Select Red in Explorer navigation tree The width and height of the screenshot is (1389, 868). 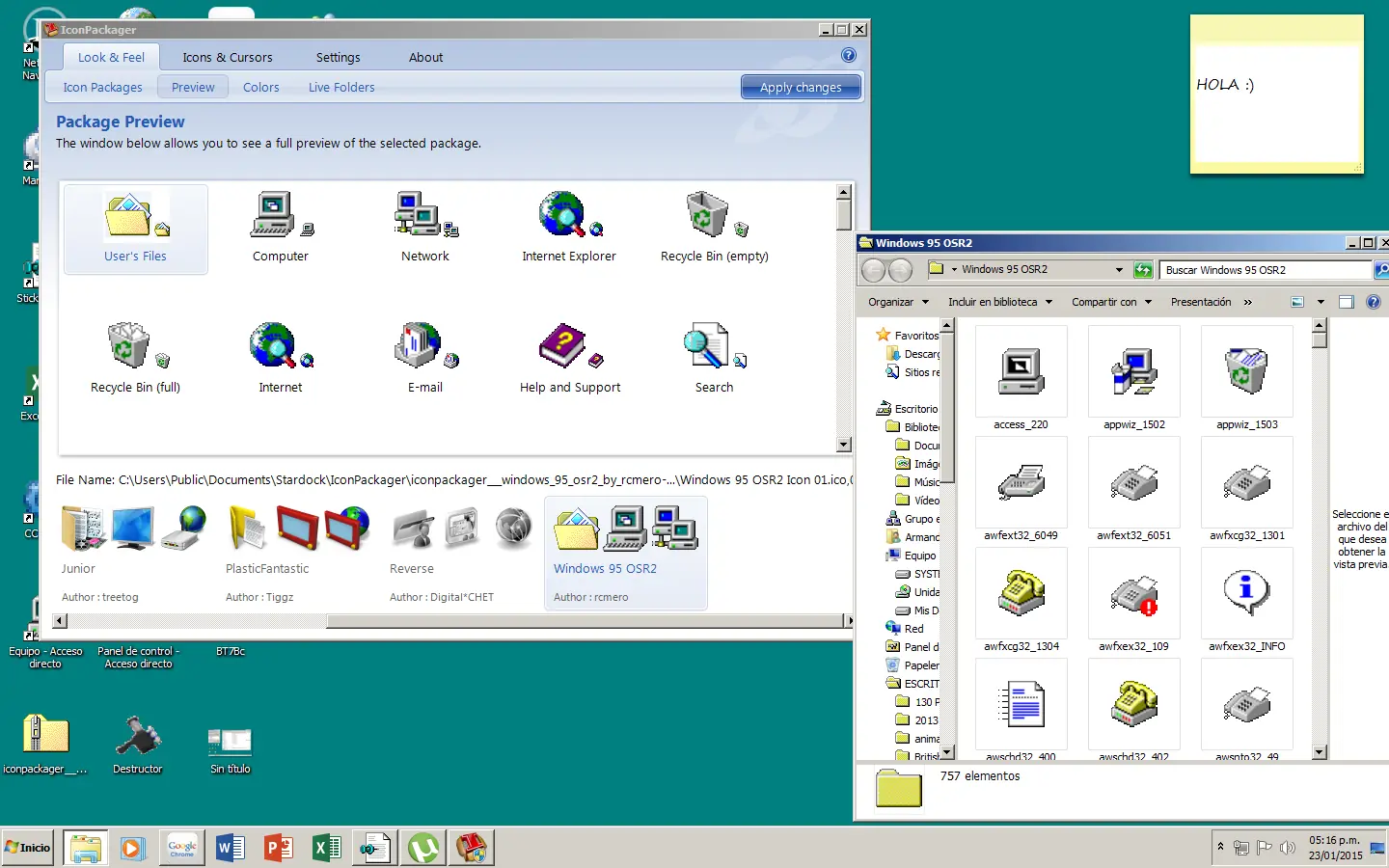pyautogui.click(x=905, y=629)
